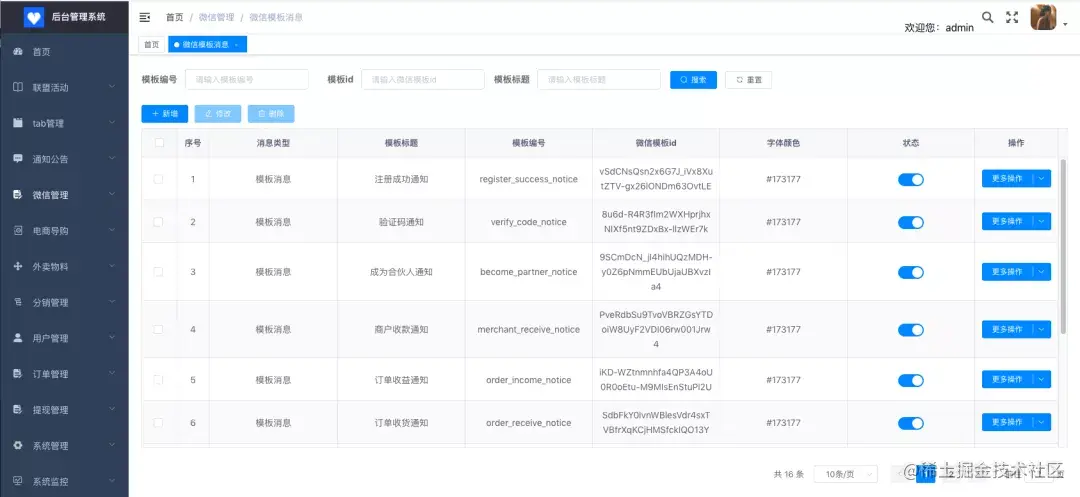This screenshot has width=1080, height=497.
Task: Click the 重置 reset button
Action: click(749, 80)
